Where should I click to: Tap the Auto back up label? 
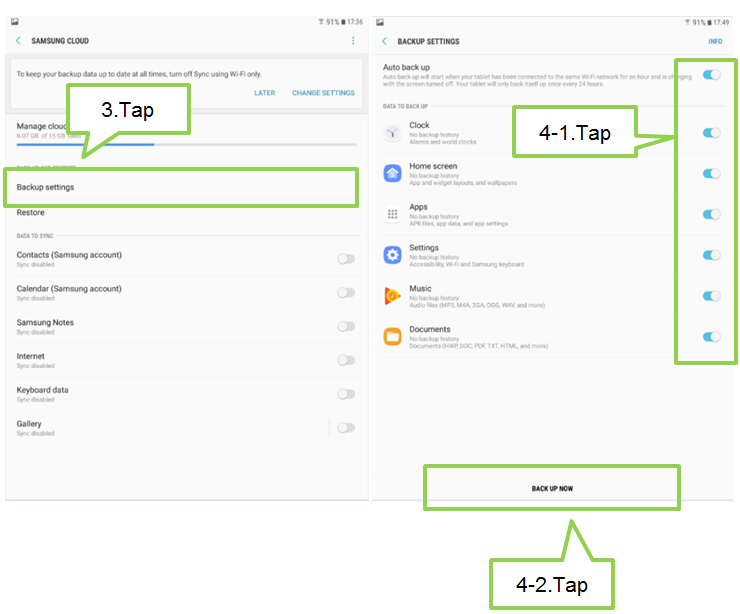406,67
